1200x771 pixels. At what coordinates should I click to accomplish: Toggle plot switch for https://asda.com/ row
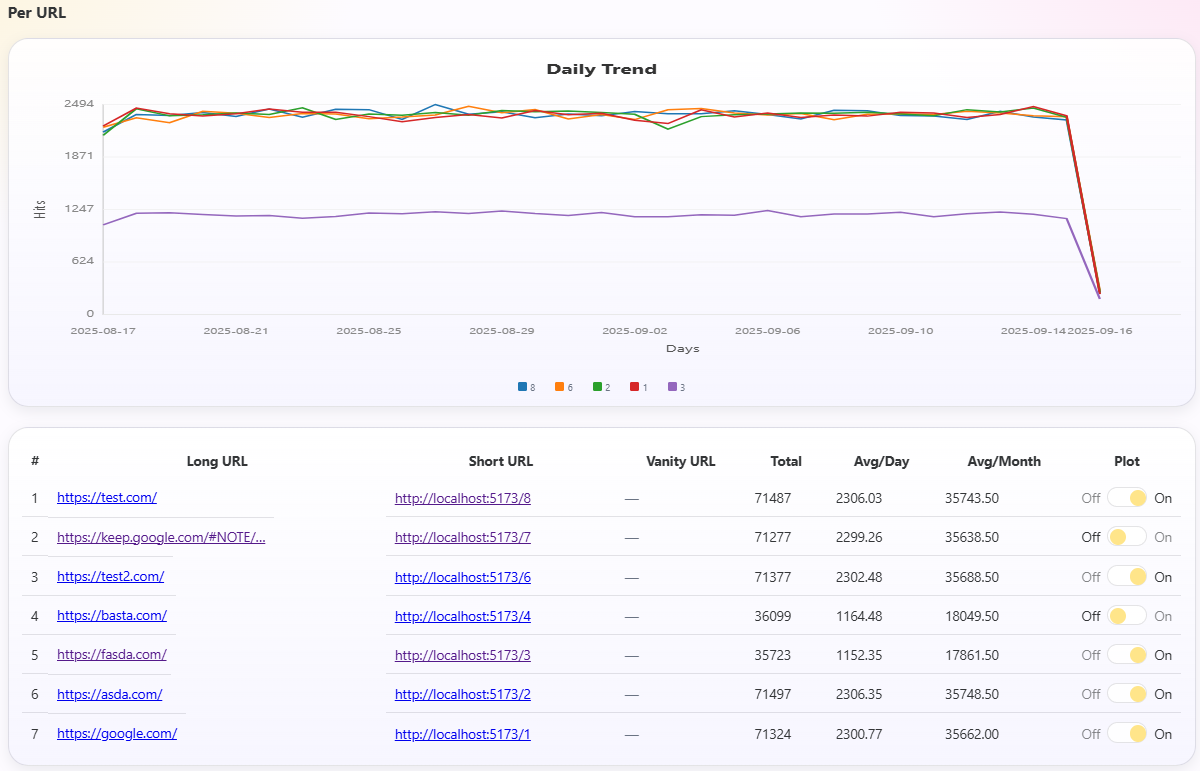tap(1127, 694)
